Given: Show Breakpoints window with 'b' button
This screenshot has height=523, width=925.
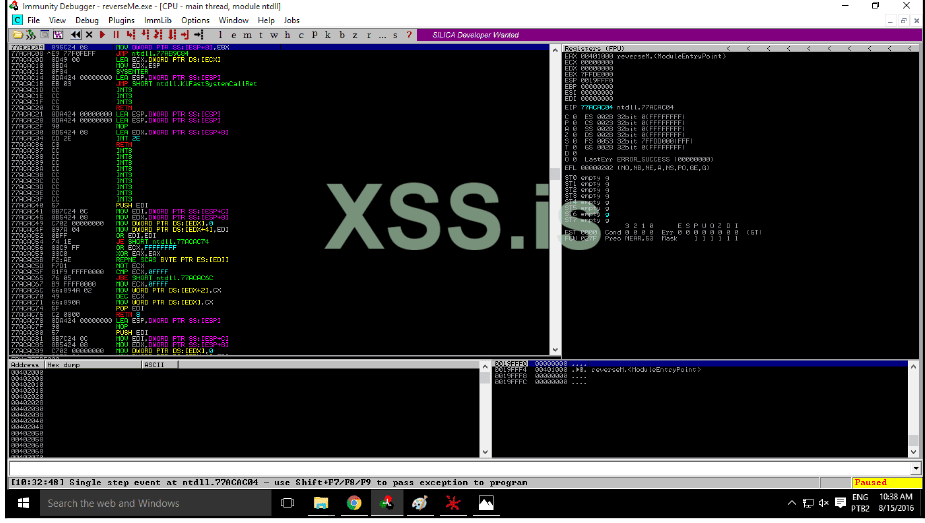Looking at the screenshot, I should (342, 34).
